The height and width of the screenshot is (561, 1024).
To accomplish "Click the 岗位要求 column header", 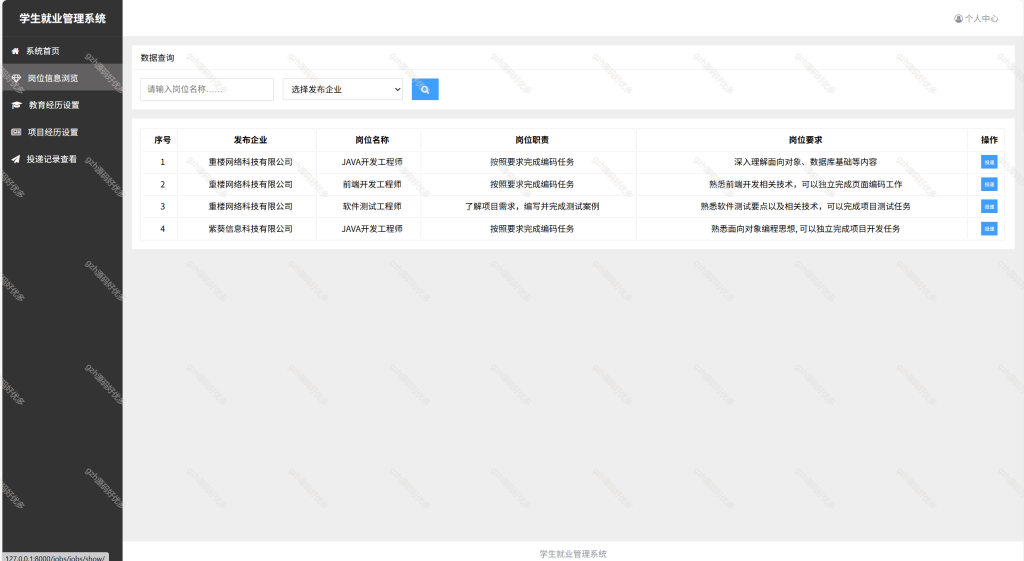I will pos(805,140).
